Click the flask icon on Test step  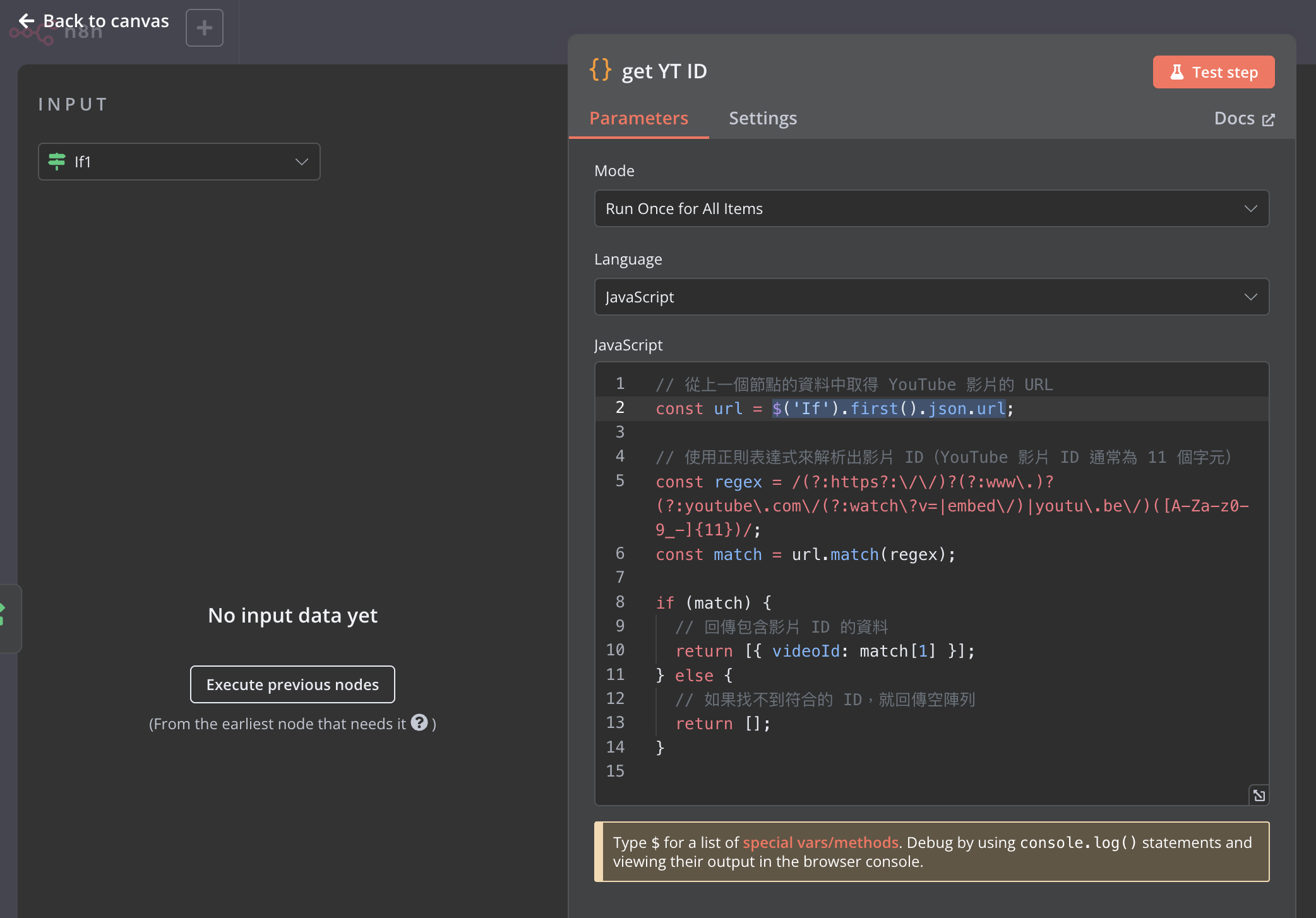click(x=1176, y=72)
